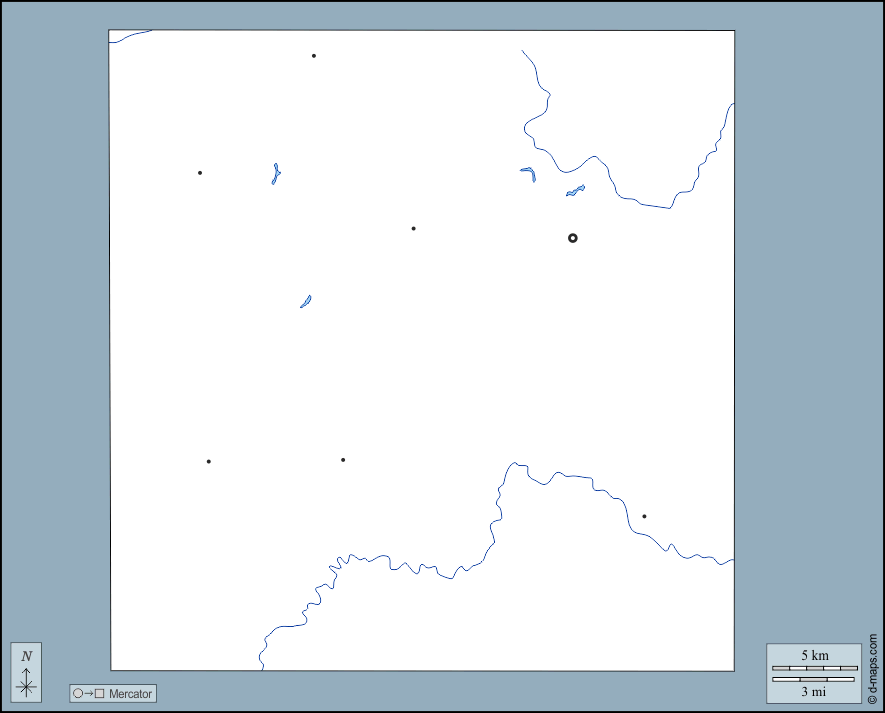Click the small isolated lake in the west-center
885x713 pixels.
306,301
